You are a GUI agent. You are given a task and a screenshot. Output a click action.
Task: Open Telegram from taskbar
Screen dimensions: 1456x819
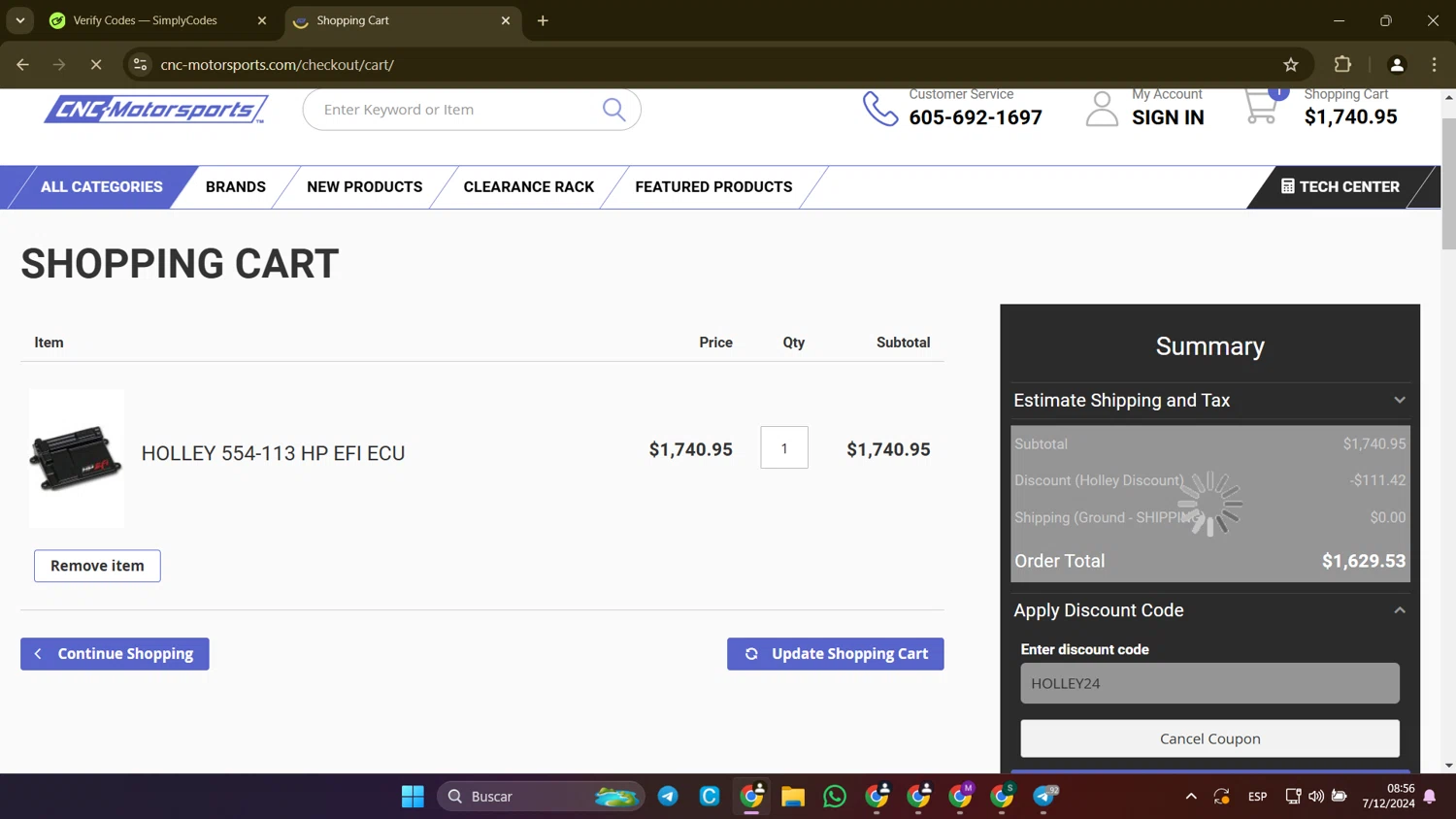[668, 797]
